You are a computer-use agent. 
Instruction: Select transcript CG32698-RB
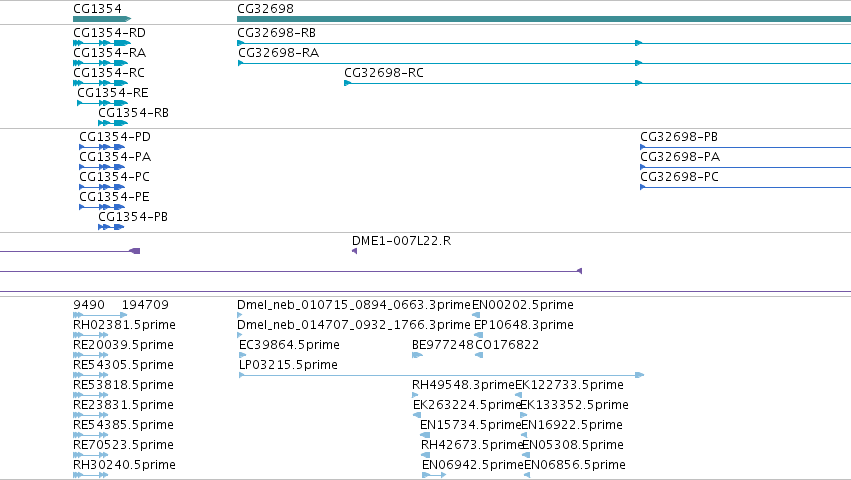coord(276,33)
